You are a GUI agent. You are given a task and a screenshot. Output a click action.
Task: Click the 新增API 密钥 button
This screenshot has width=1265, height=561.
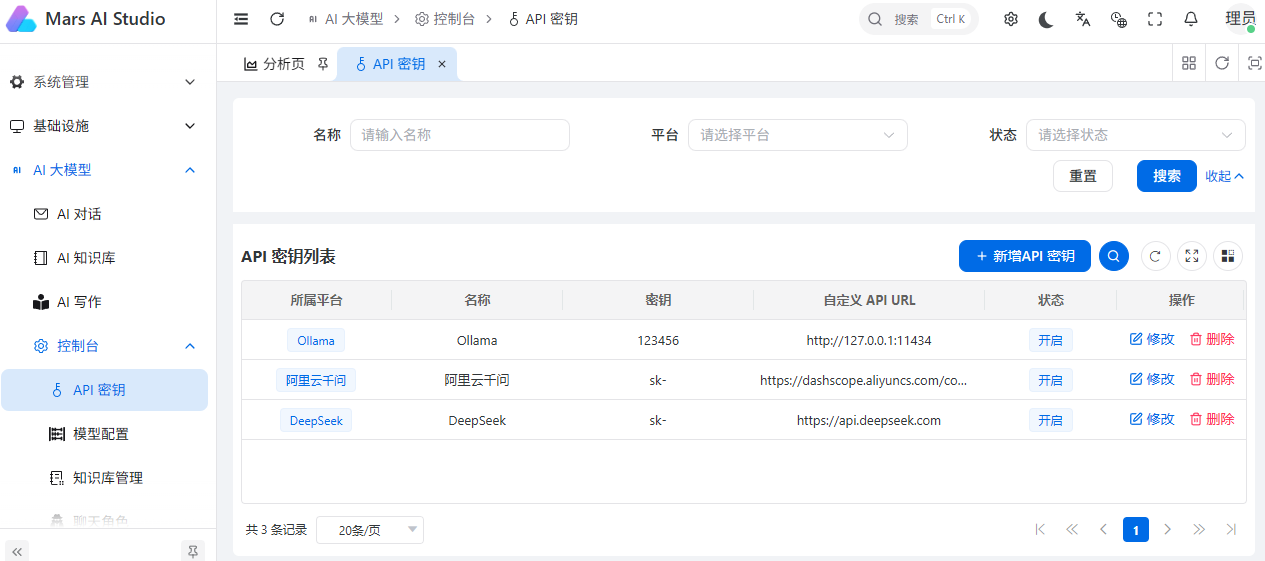tap(1025, 256)
